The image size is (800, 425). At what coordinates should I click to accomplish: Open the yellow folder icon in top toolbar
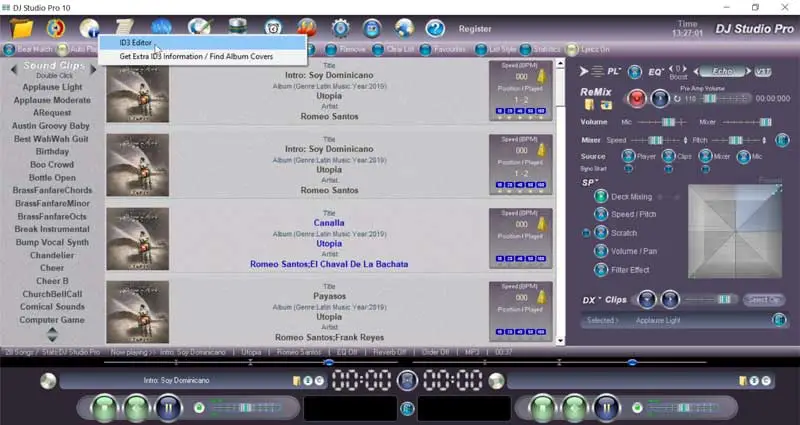coord(22,28)
